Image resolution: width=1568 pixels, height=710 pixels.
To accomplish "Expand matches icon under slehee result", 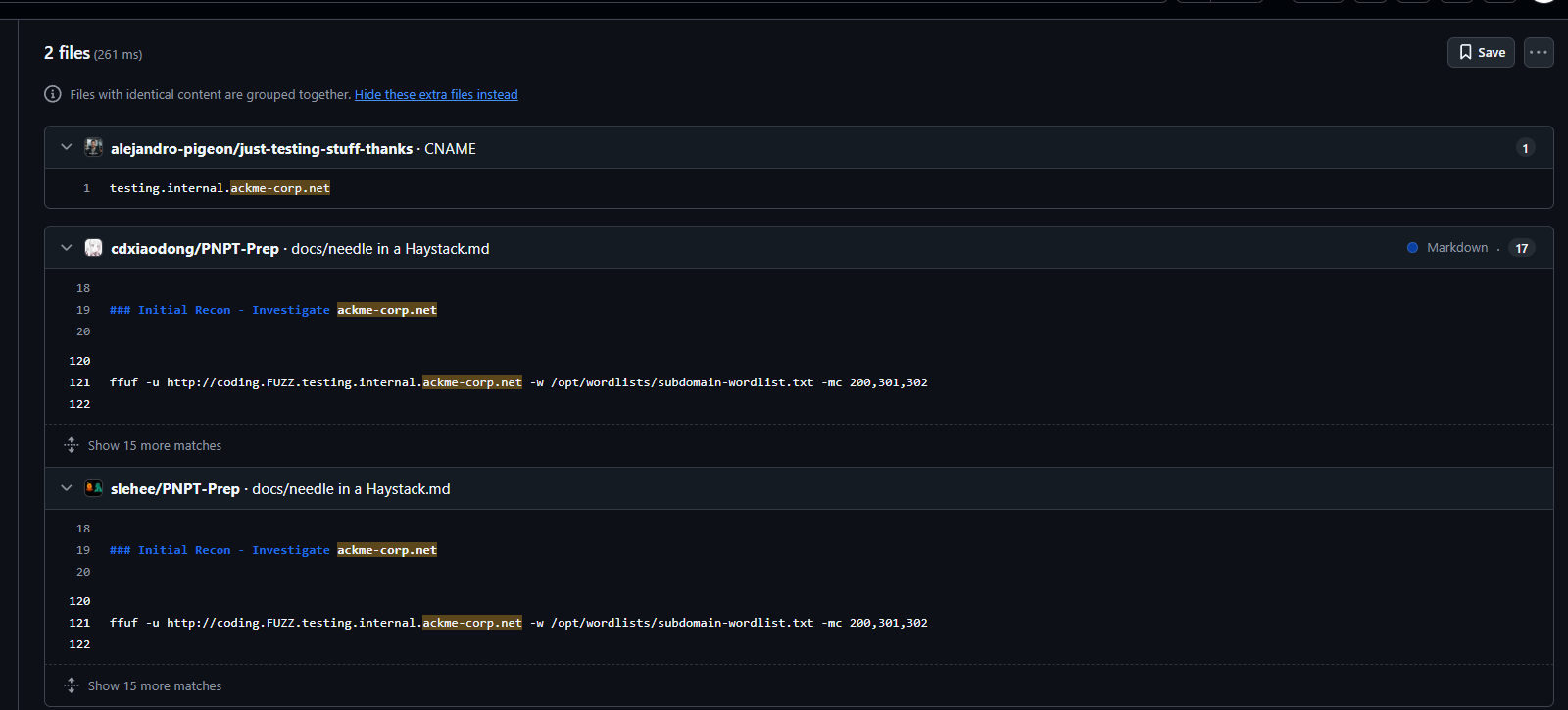I will (x=72, y=685).
